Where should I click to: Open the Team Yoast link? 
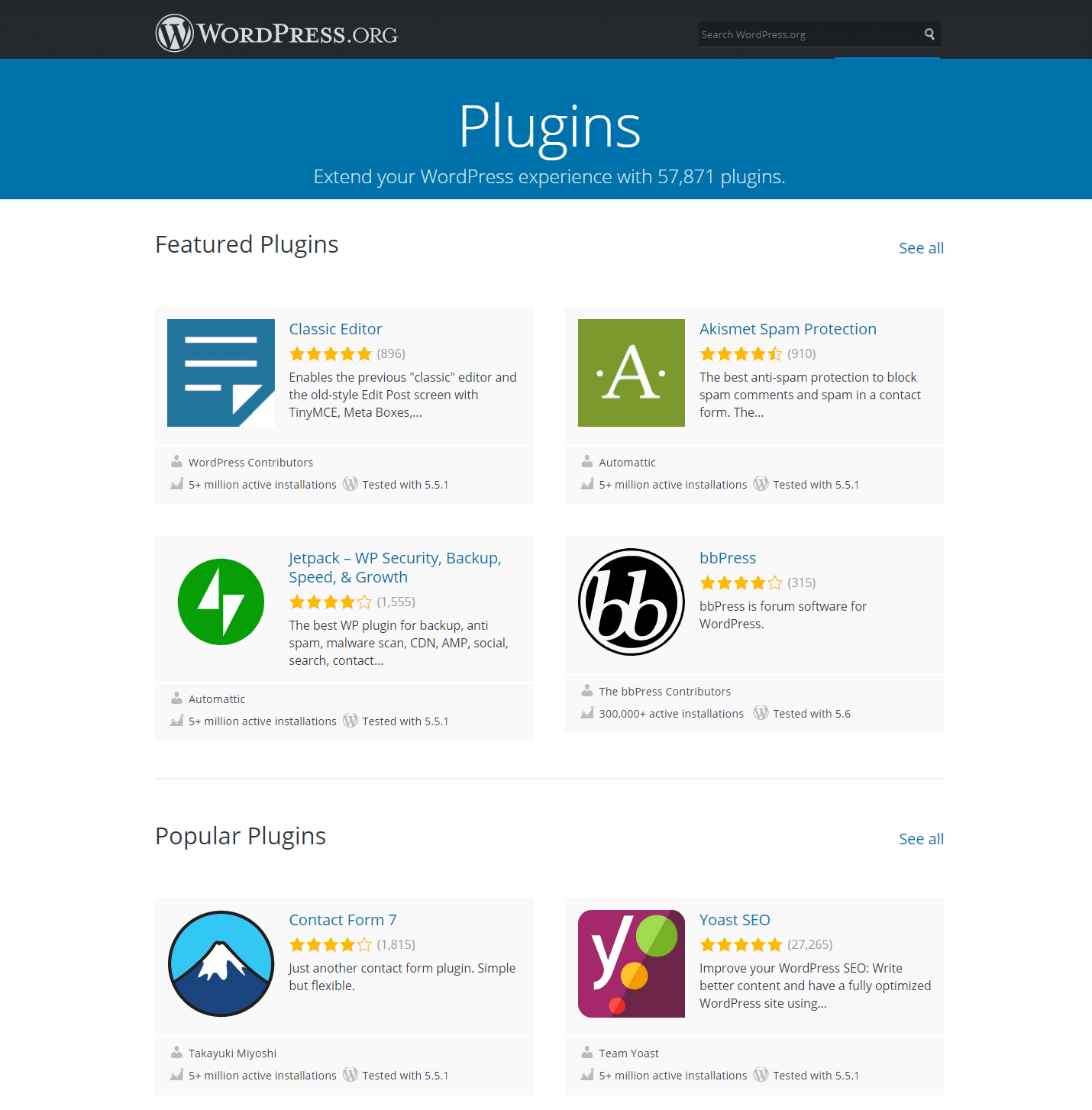tap(628, 1053)
